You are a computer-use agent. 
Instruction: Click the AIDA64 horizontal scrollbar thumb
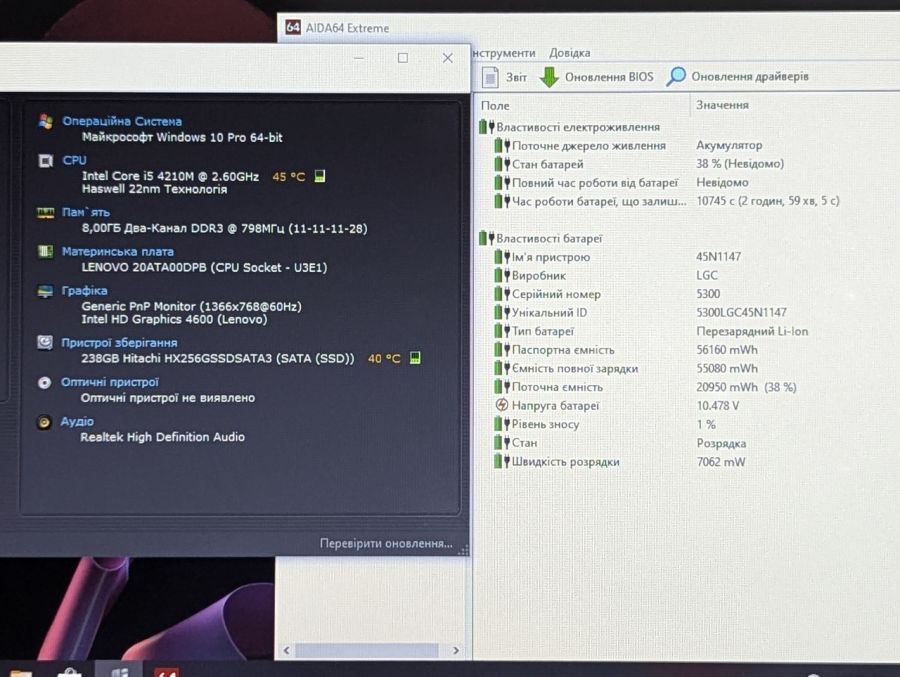pyautogui.click(x=367, y=651)
